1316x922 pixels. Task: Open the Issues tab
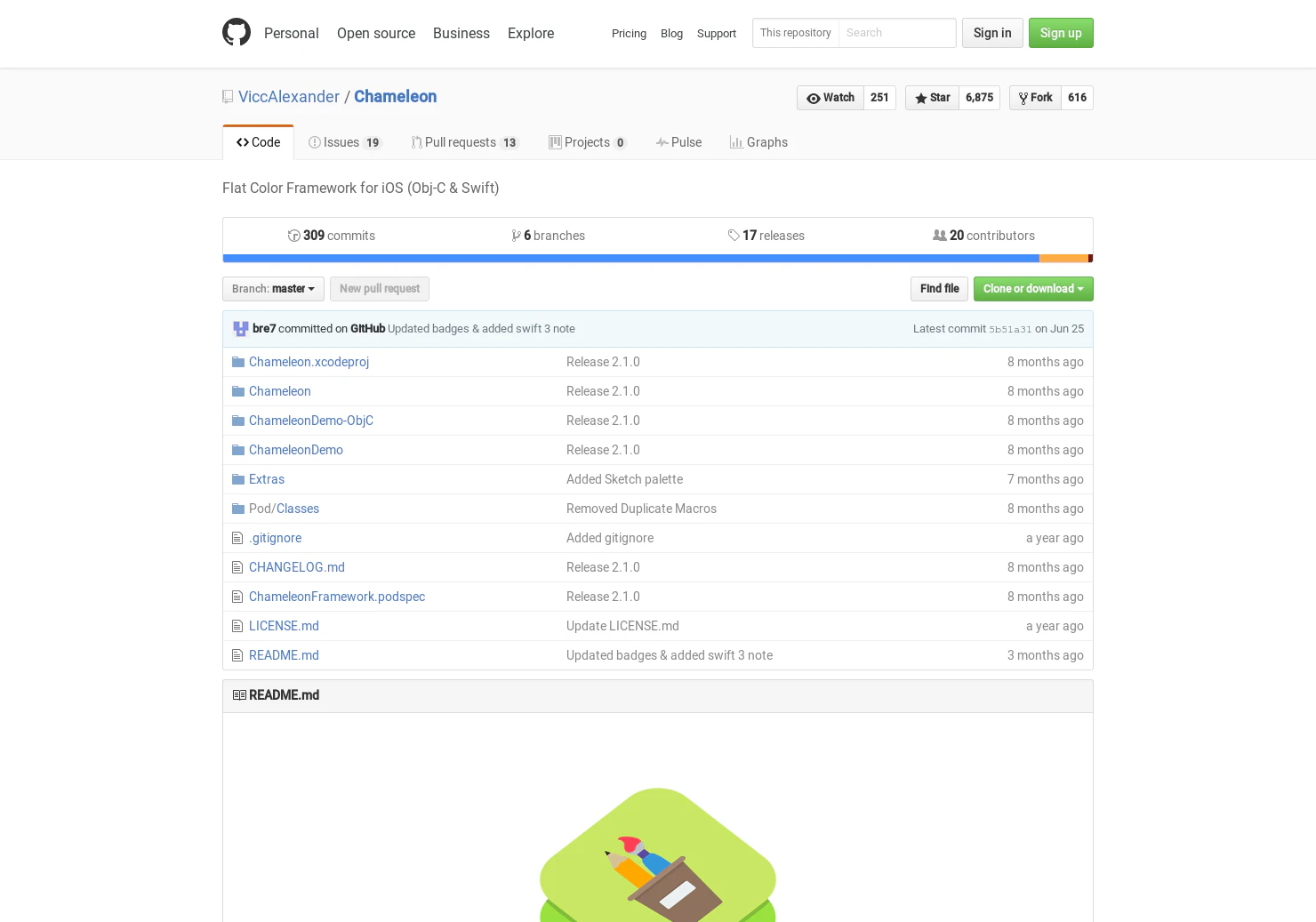pos(345,142)
